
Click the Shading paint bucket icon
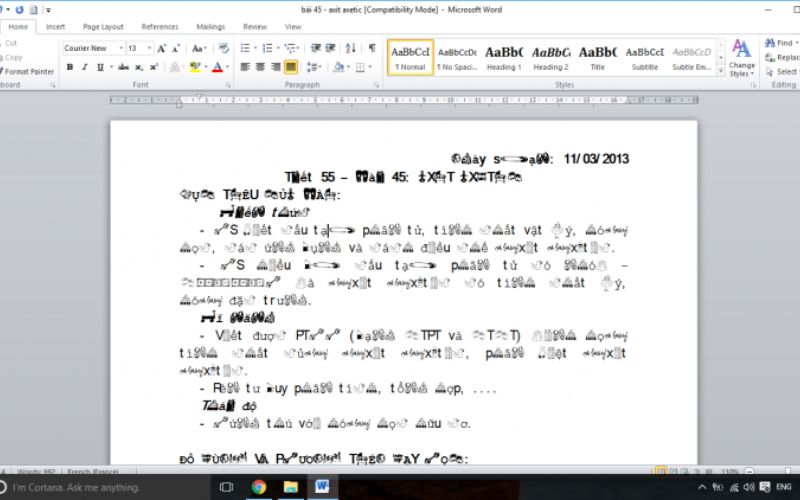click(338, 67)
